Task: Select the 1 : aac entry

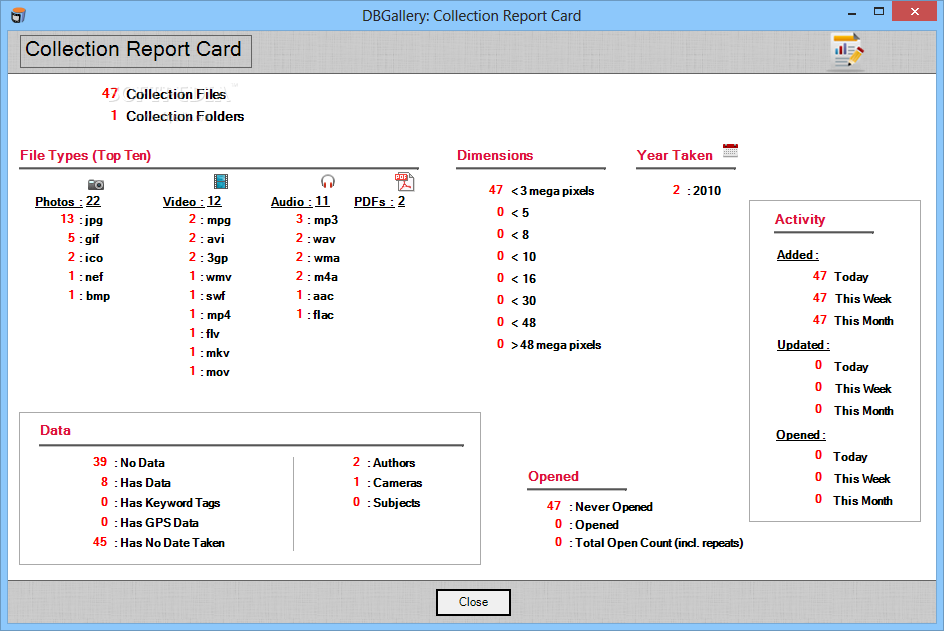Action: click(315, 296)
